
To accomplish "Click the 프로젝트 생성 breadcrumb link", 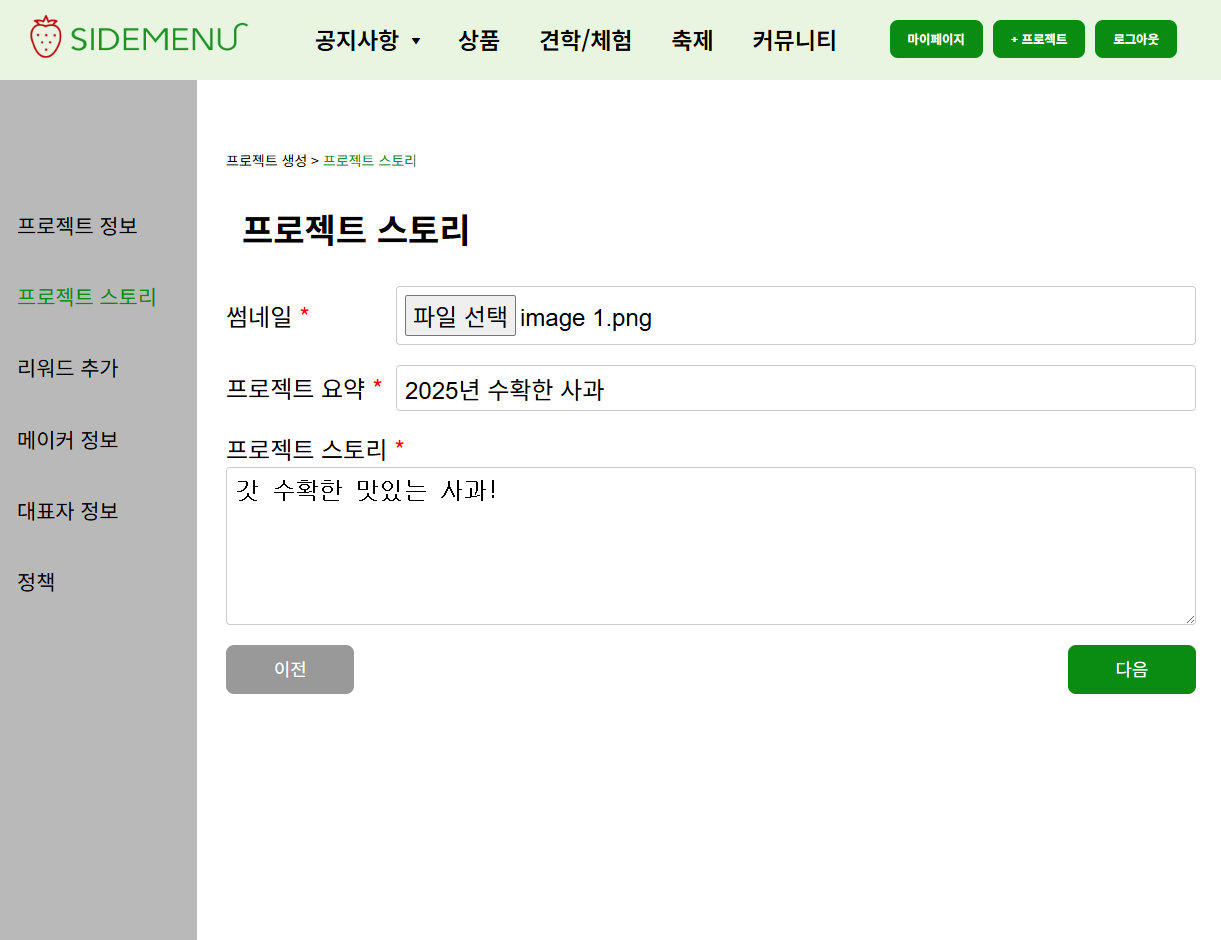I will tap(265, 160).
